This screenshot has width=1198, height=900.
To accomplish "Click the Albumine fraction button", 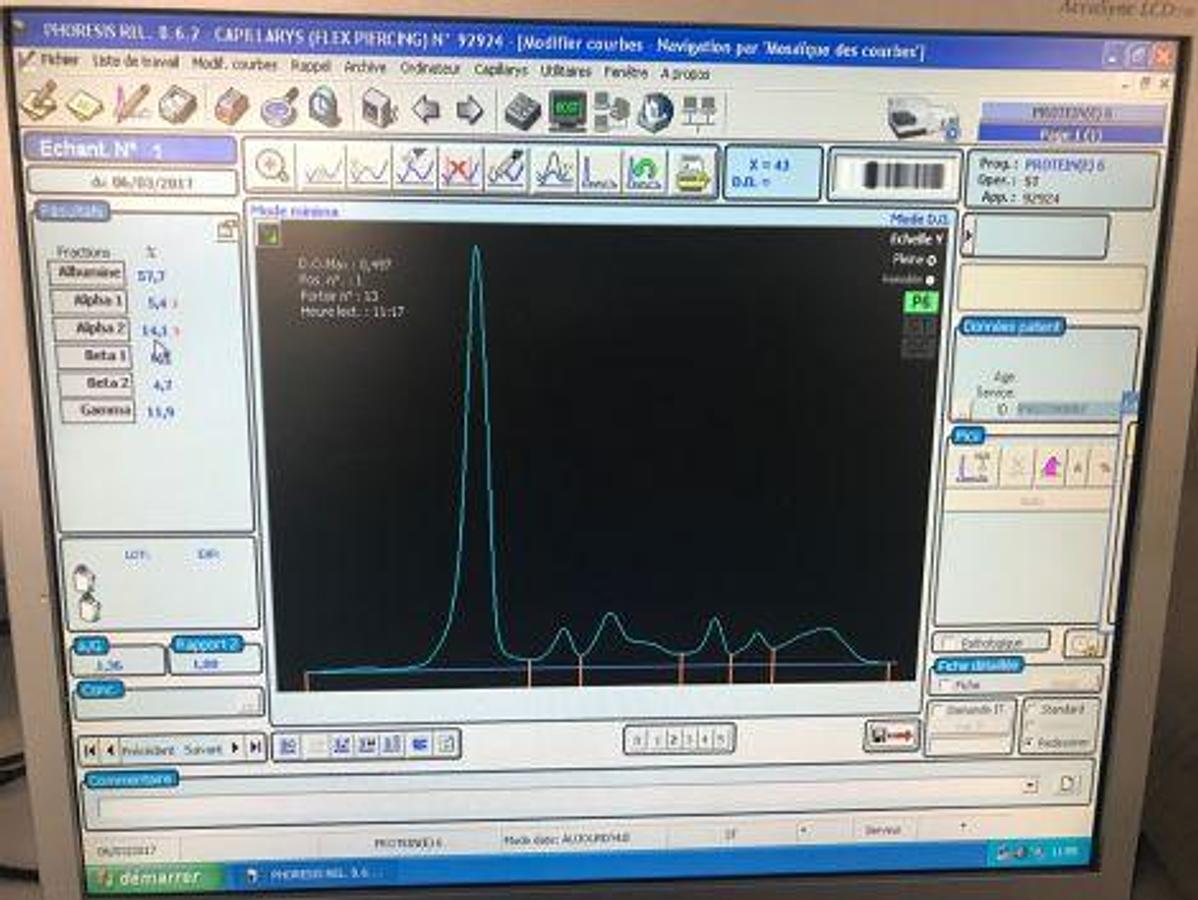I will click(87, 273).
